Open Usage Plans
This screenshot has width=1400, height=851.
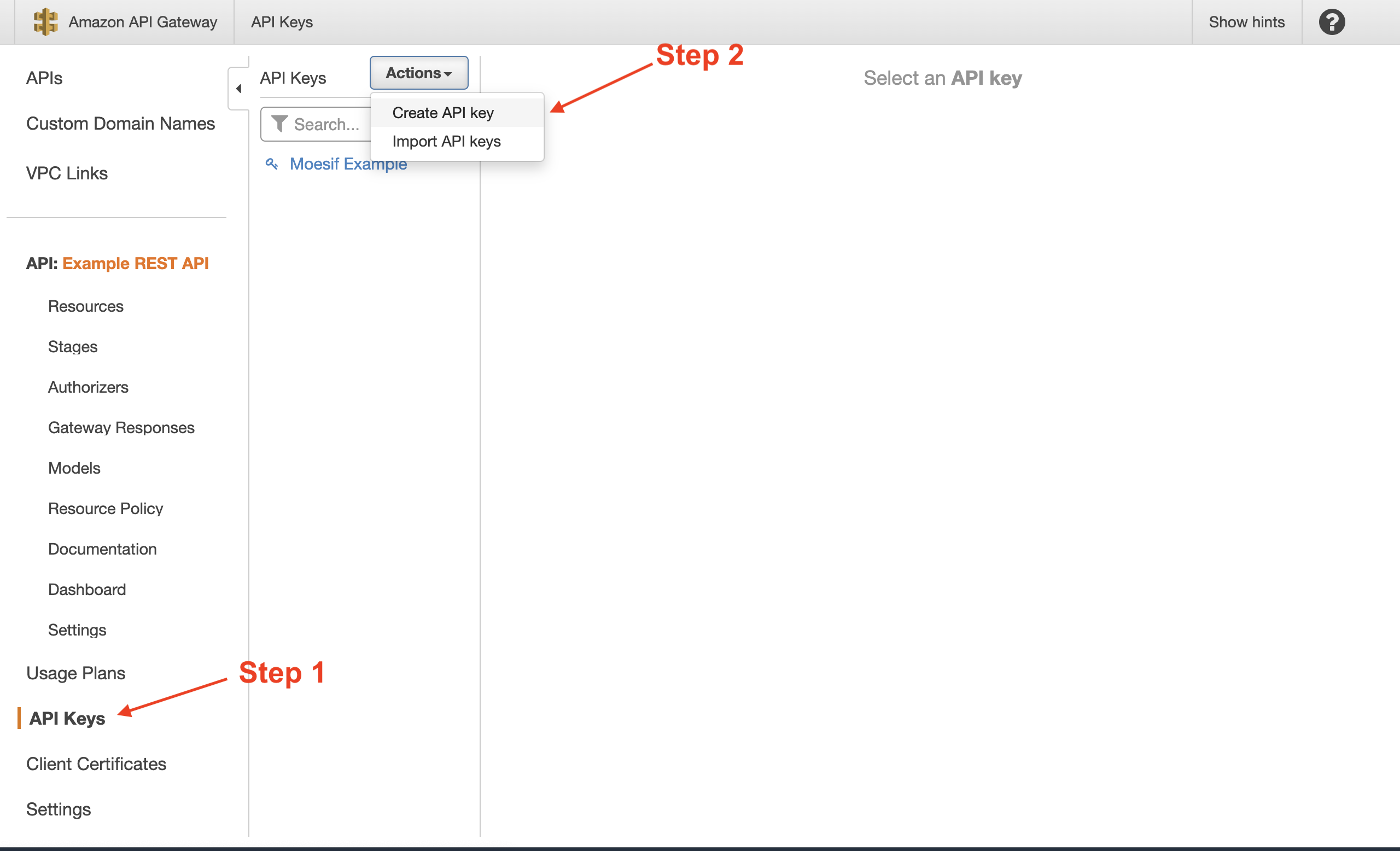click(75, 673)
